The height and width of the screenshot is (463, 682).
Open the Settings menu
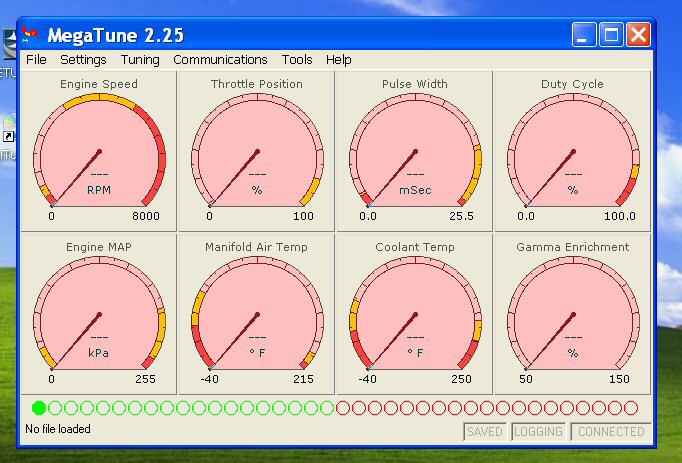(x=83, y=60)
